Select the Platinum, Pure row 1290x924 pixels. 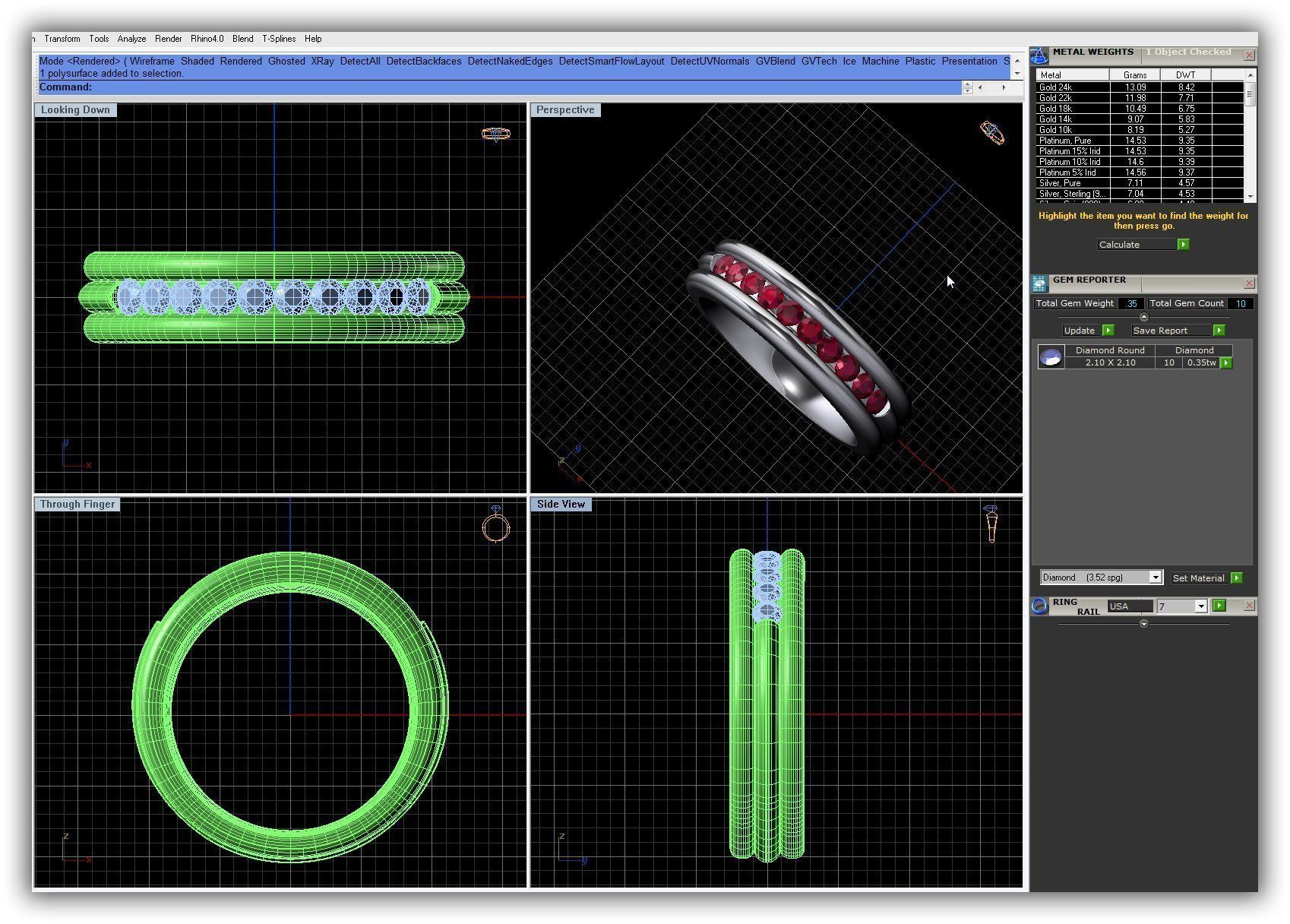tap(1140, 141)
